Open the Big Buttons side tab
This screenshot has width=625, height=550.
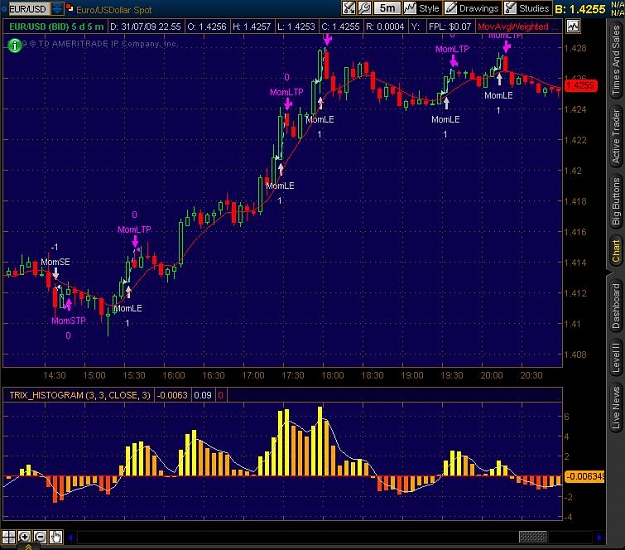pos(616,201)
